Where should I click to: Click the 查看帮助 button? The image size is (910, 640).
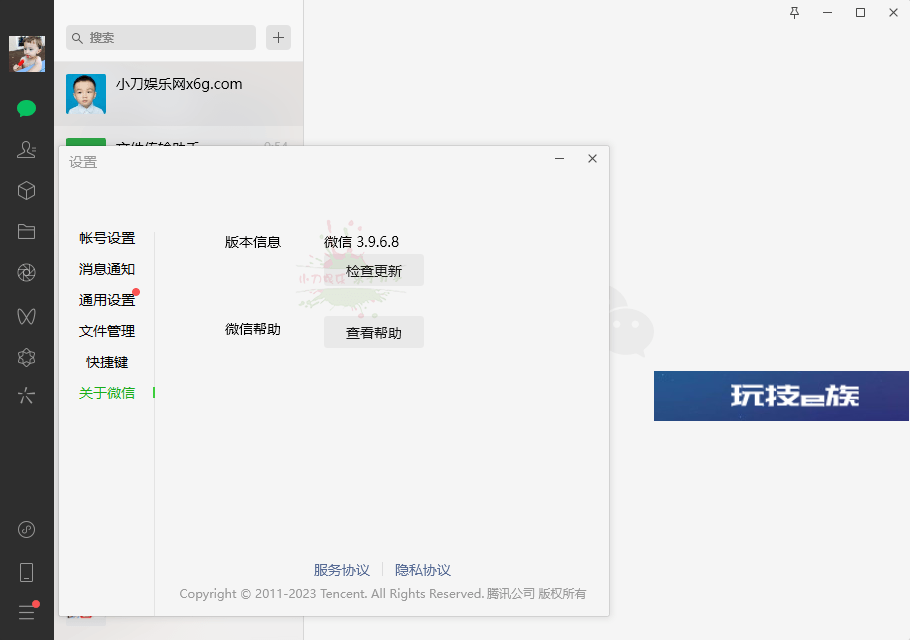(374, 332)
